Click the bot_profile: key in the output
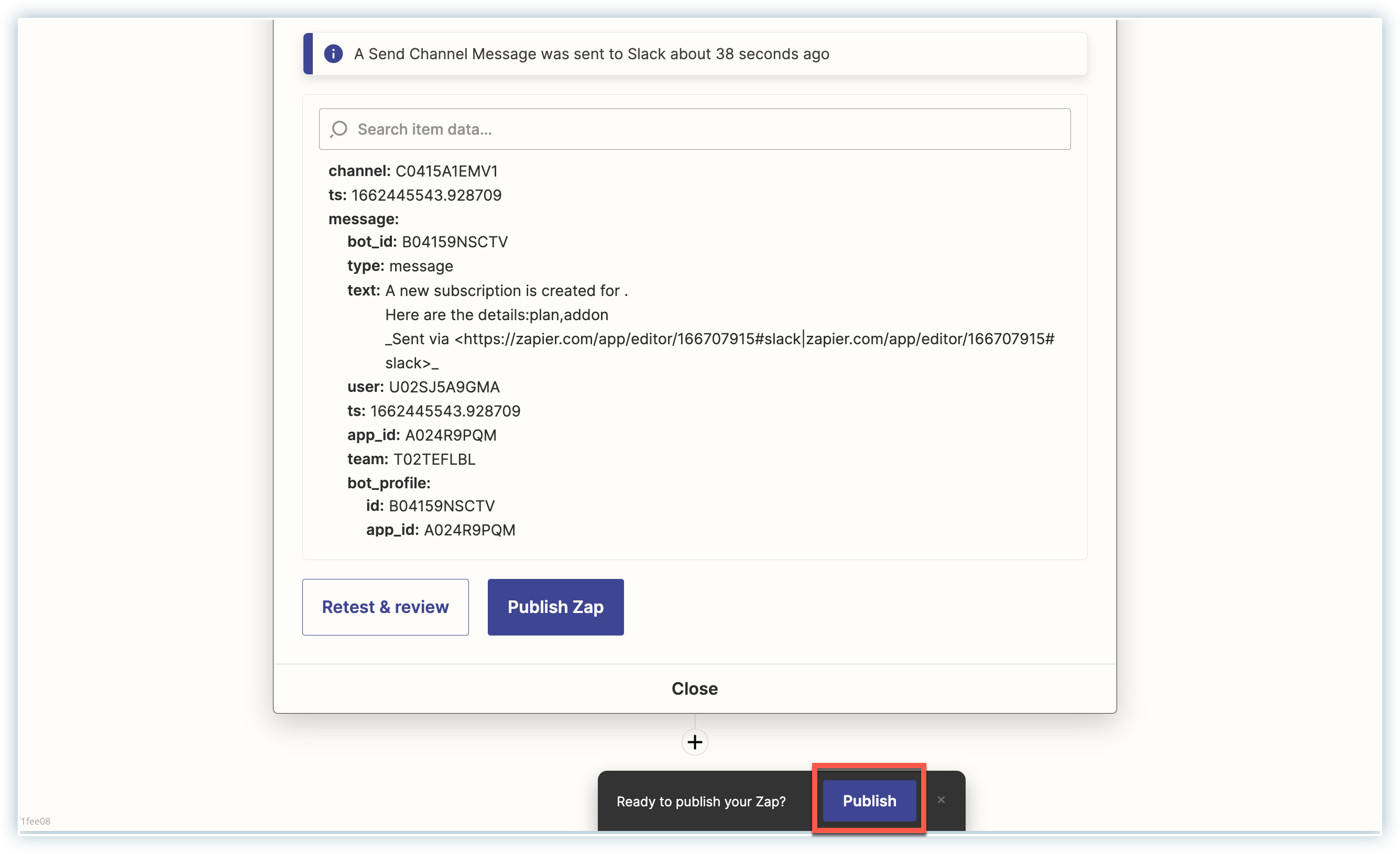The width and height of the screenshot is (1400, 854). [x=389, y=483]
